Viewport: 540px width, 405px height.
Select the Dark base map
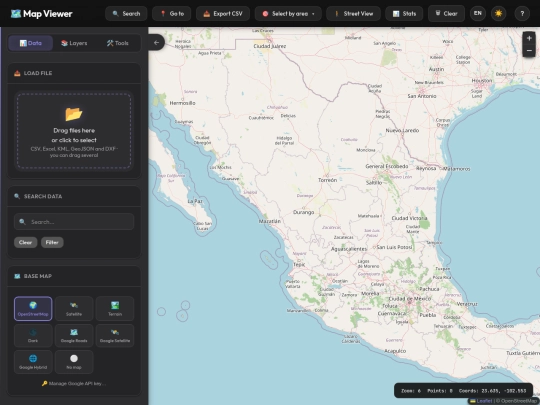click(33, 335)
